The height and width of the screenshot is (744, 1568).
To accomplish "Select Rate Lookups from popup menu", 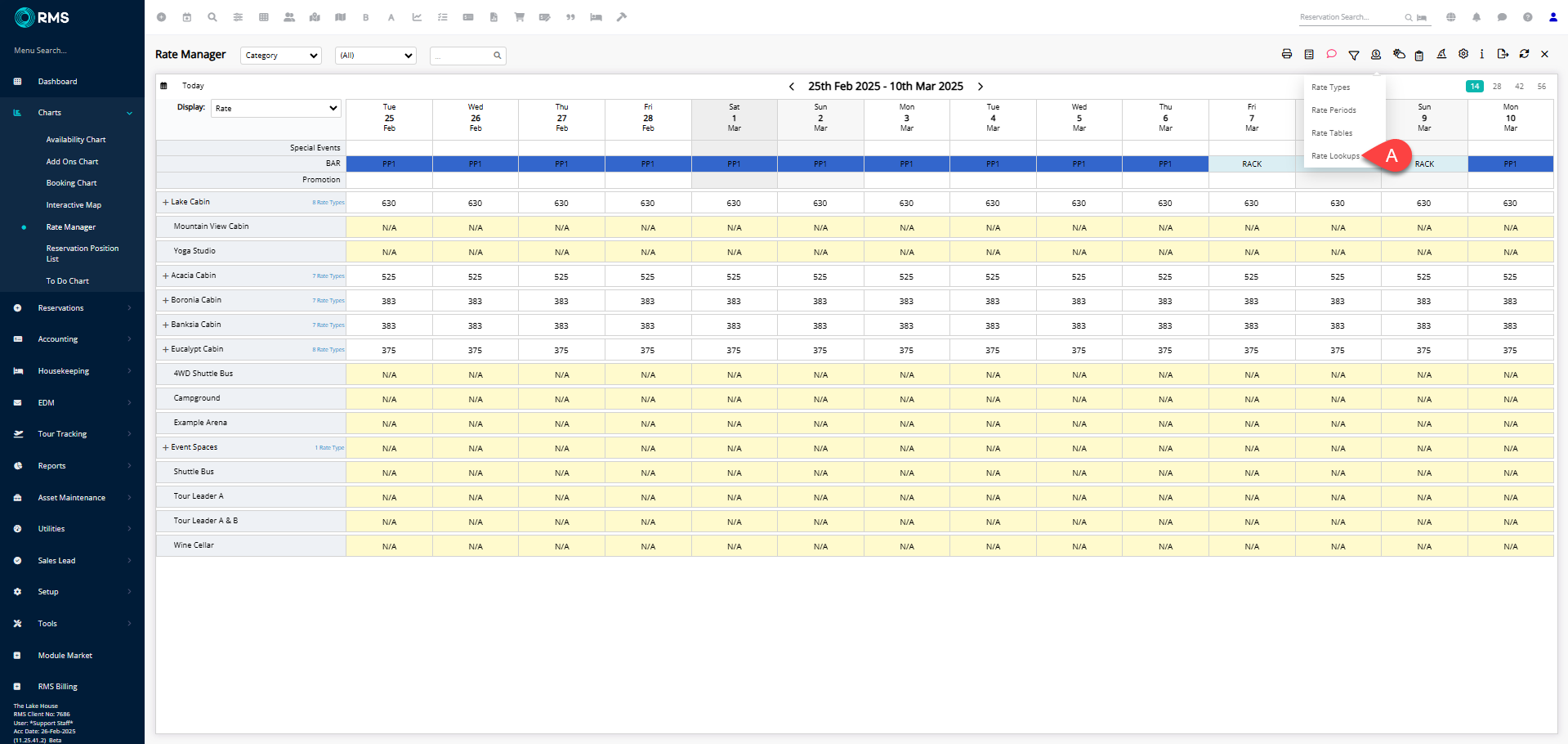I will point(1335,156).
